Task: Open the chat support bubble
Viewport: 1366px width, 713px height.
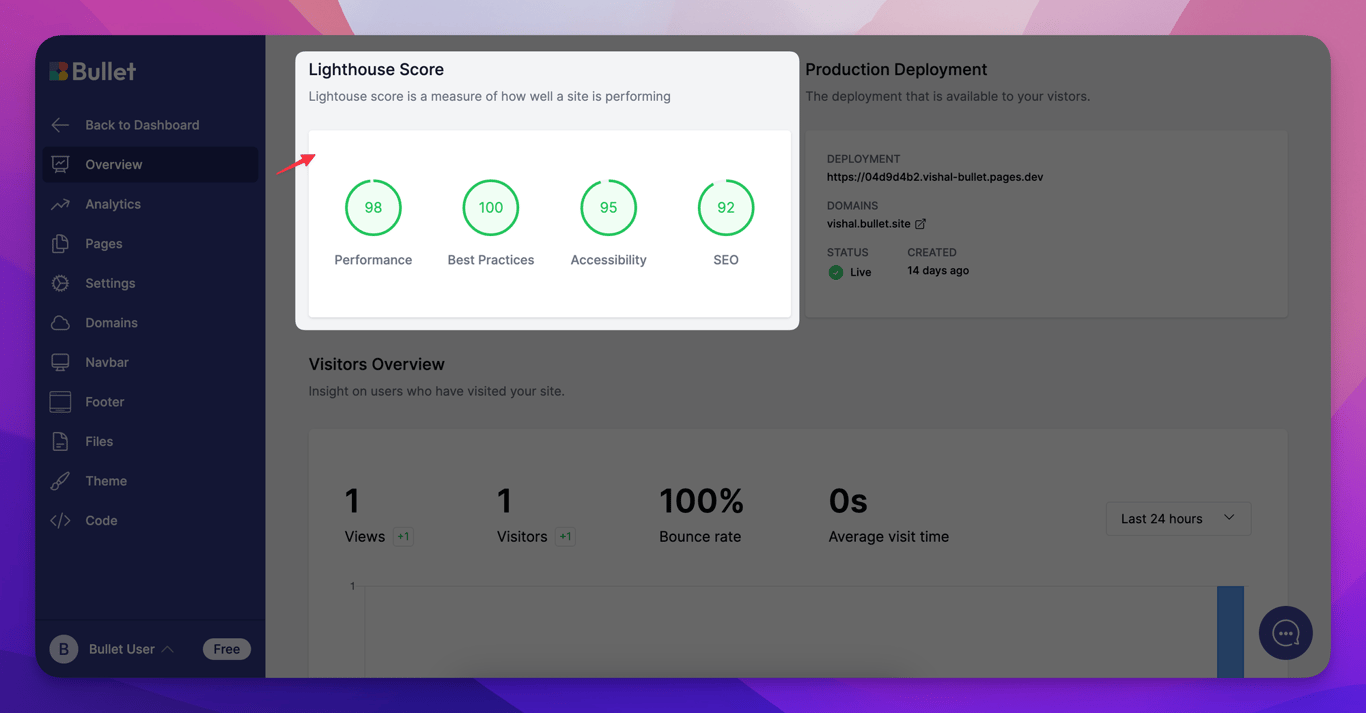Action: tap(1285, 633)
